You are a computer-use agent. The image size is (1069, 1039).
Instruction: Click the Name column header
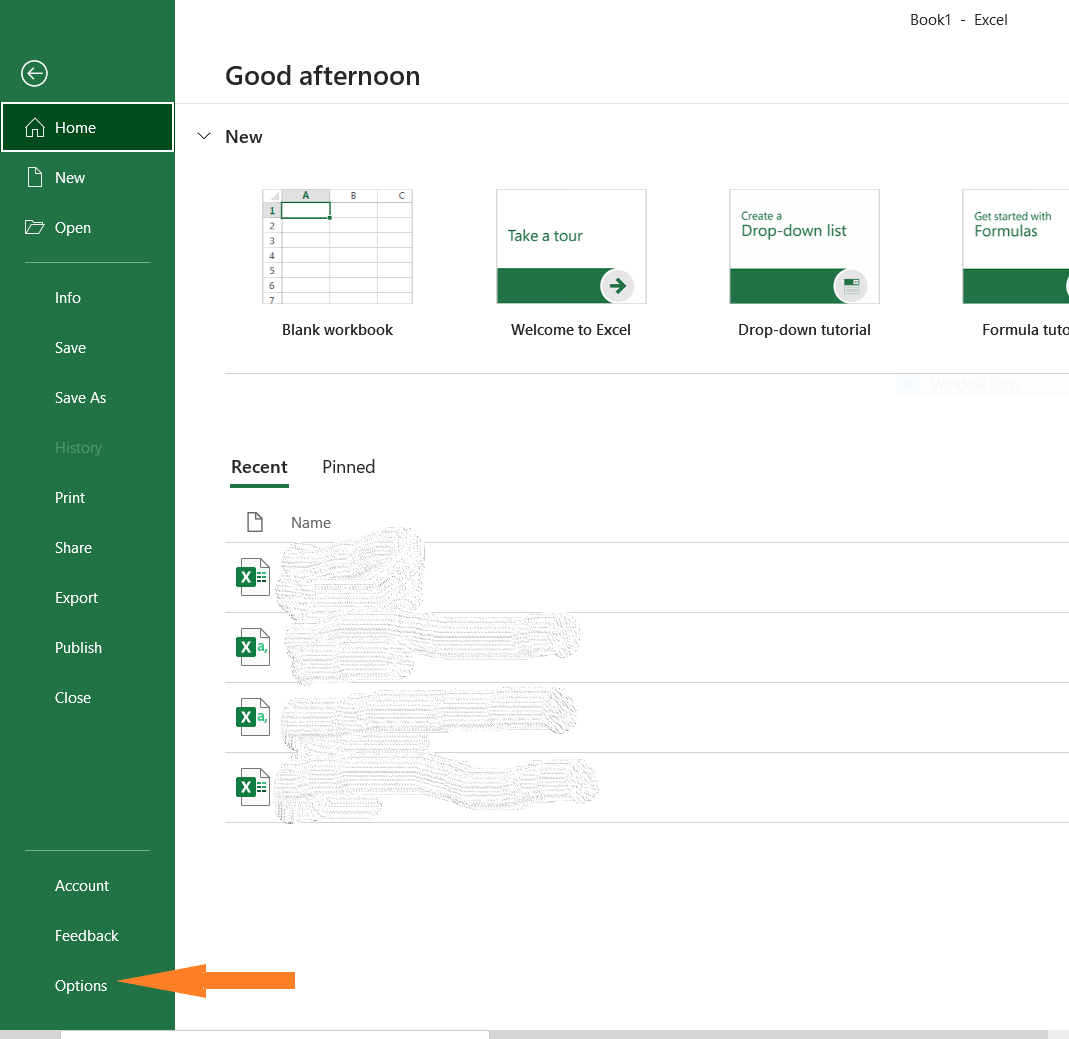pos(311,523)
